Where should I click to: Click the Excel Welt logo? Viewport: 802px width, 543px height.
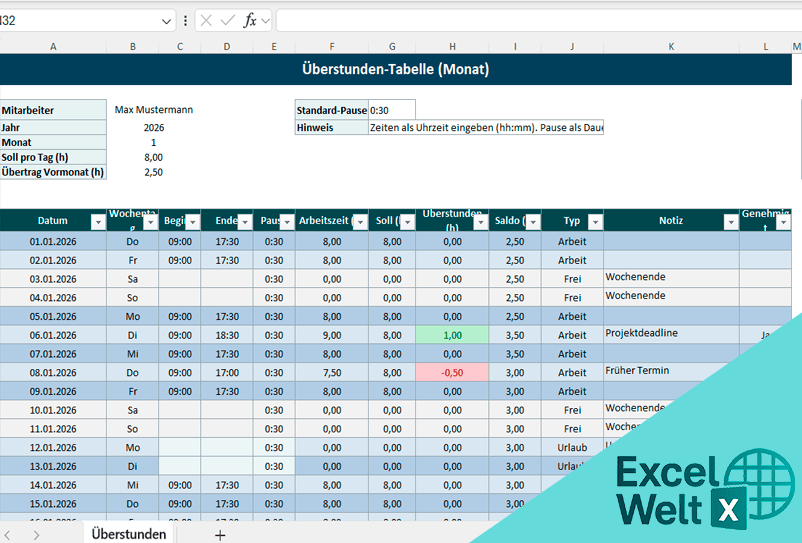click(x=690, y=489)
